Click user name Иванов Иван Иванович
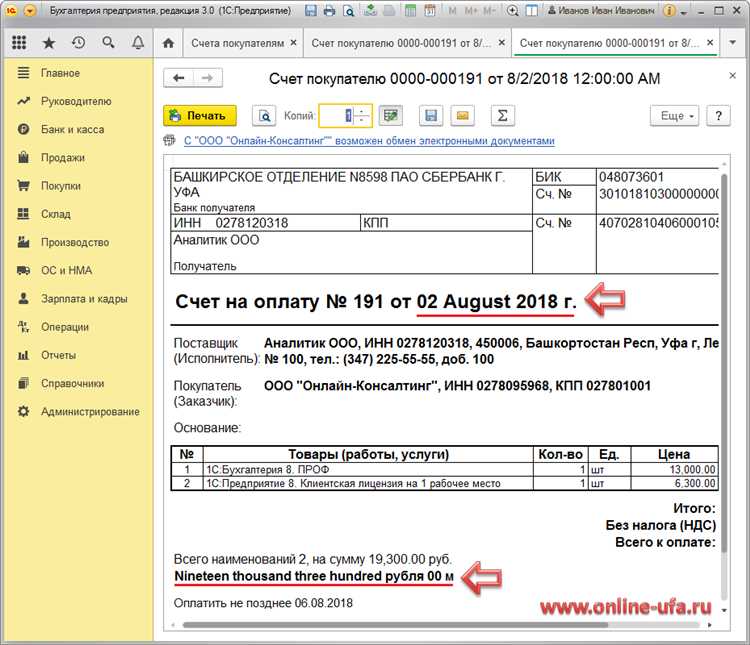Image resolution: width=750 pixels, height=645 pixels. click(606, 10)
